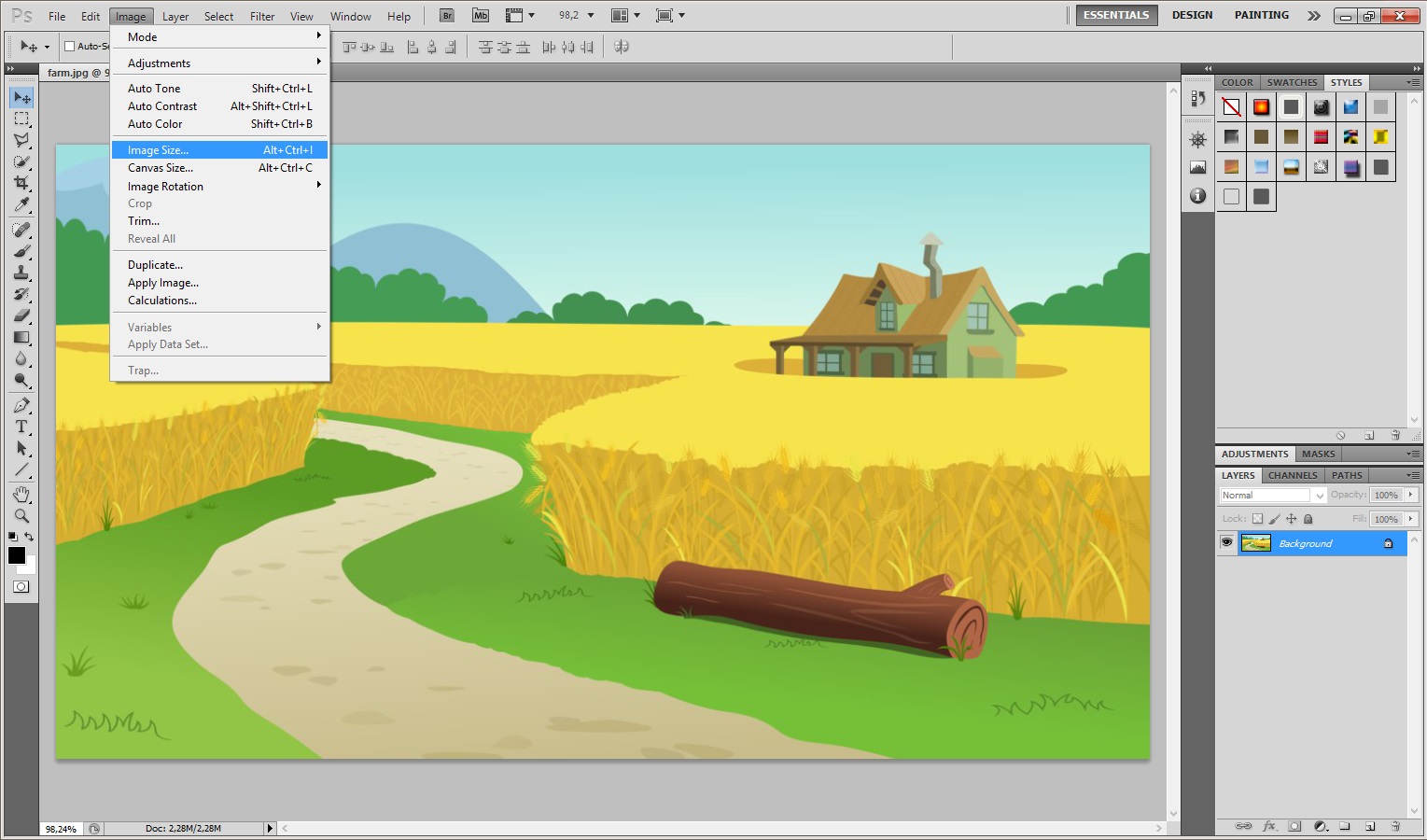
Task: Toggle Lock all in Layers panel
Action: (1308, 519)
